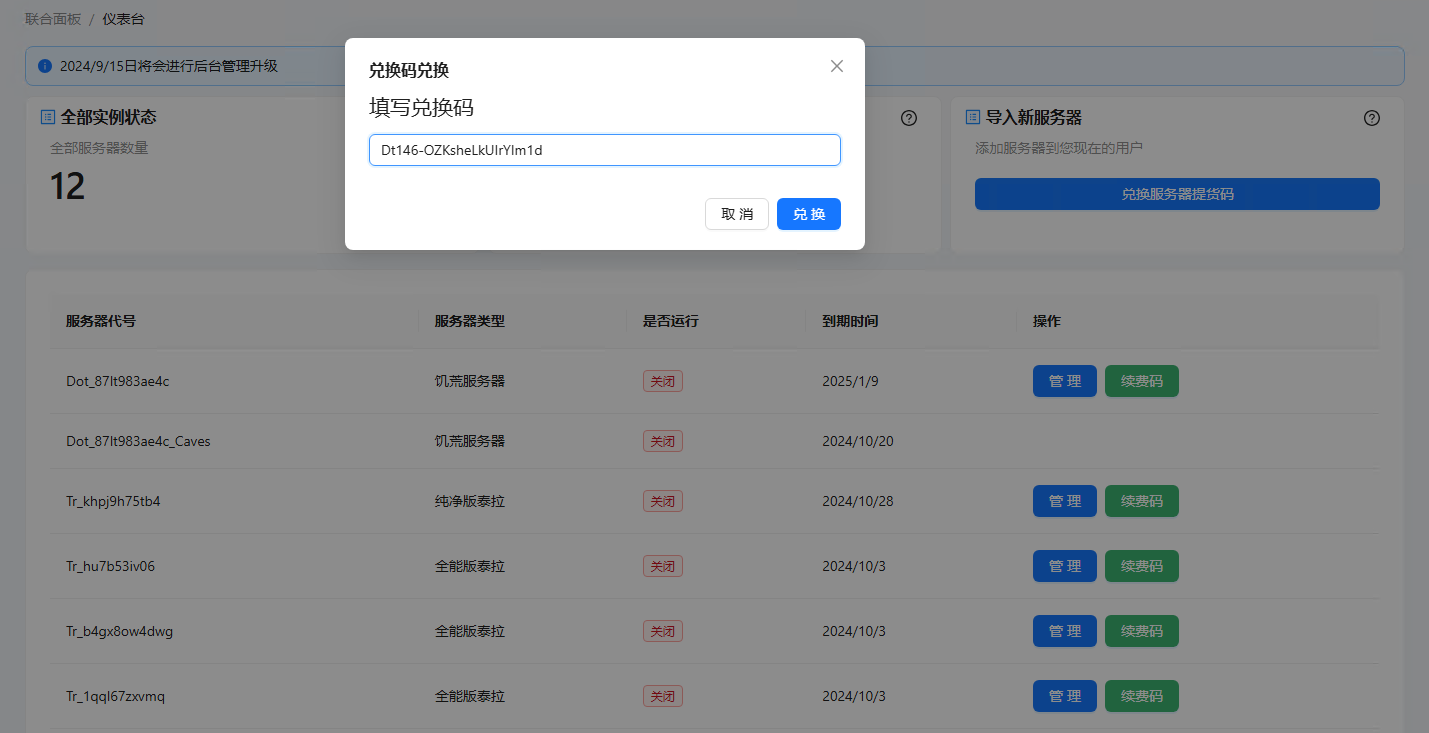This screenshot has width=1429, height=733.
Task: Click 全部服务器数量 label
Action: pyautogui.click(x=100, y=148)
